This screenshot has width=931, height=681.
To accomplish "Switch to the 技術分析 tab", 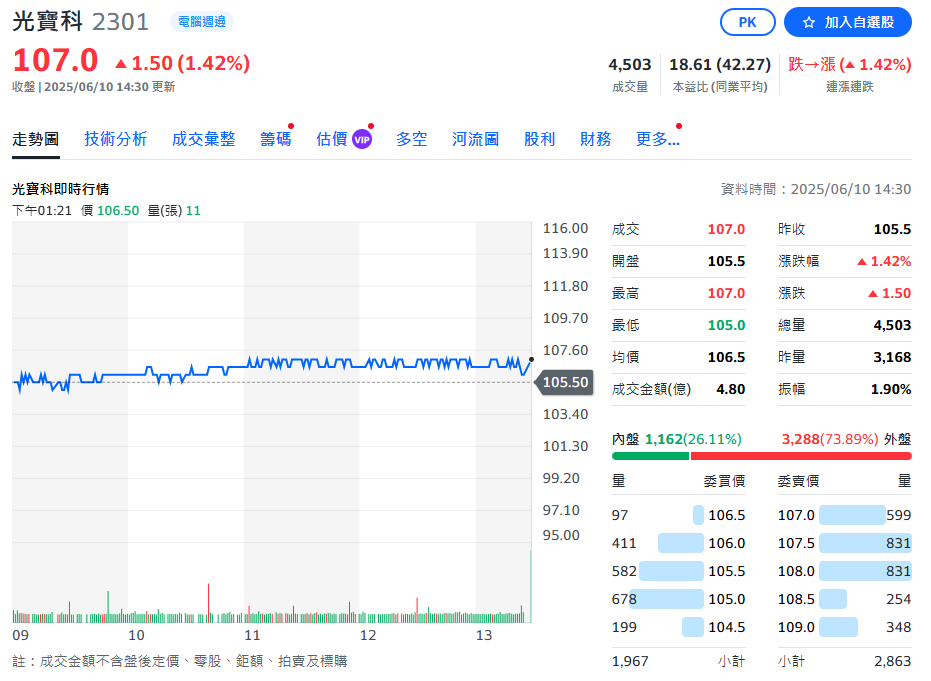I will coord(115,140).
